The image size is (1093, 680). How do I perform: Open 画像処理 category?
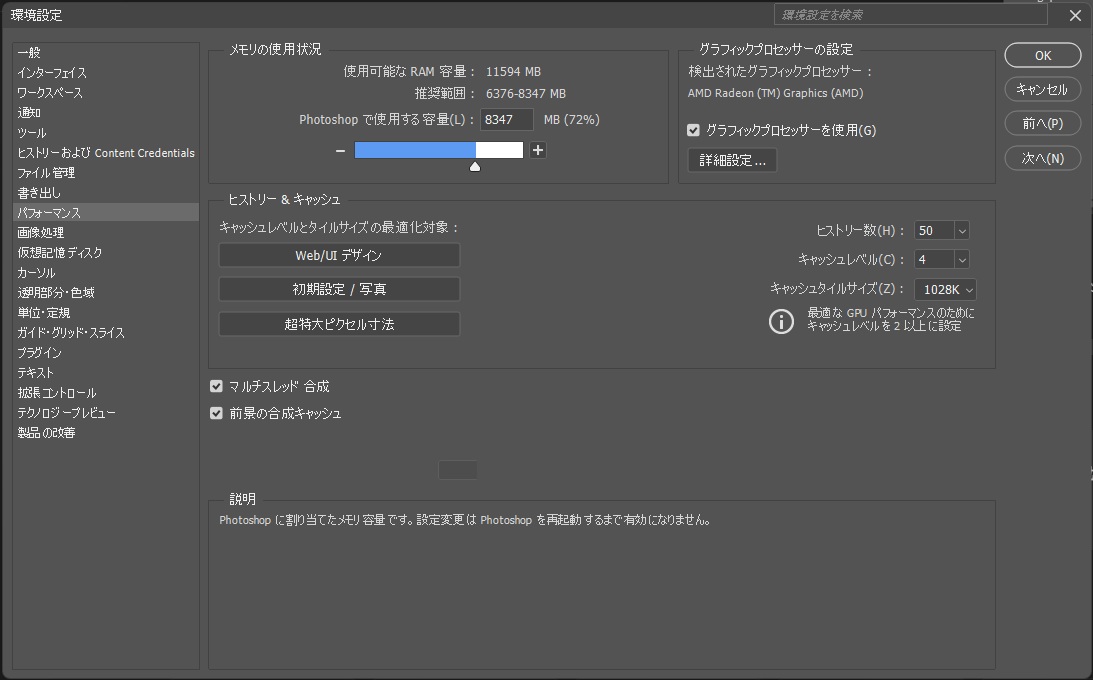point(106,233)
